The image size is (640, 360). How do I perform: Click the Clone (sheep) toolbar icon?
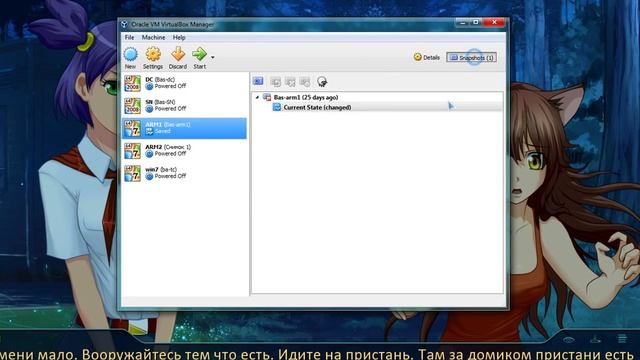pyautogui.click(x=322, y=82)
